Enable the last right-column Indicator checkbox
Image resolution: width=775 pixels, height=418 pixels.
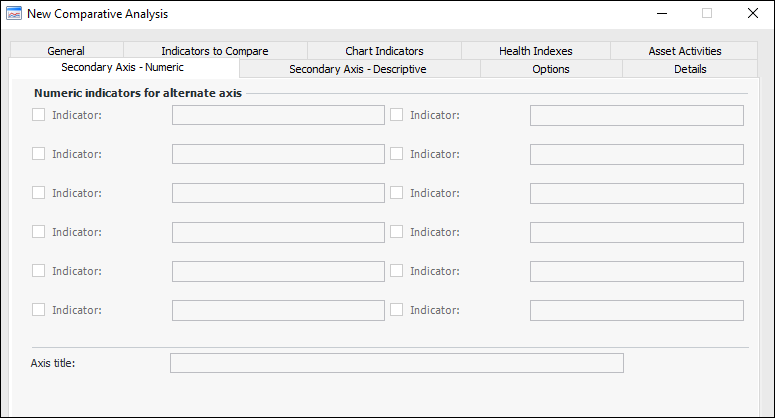(397, 310)
